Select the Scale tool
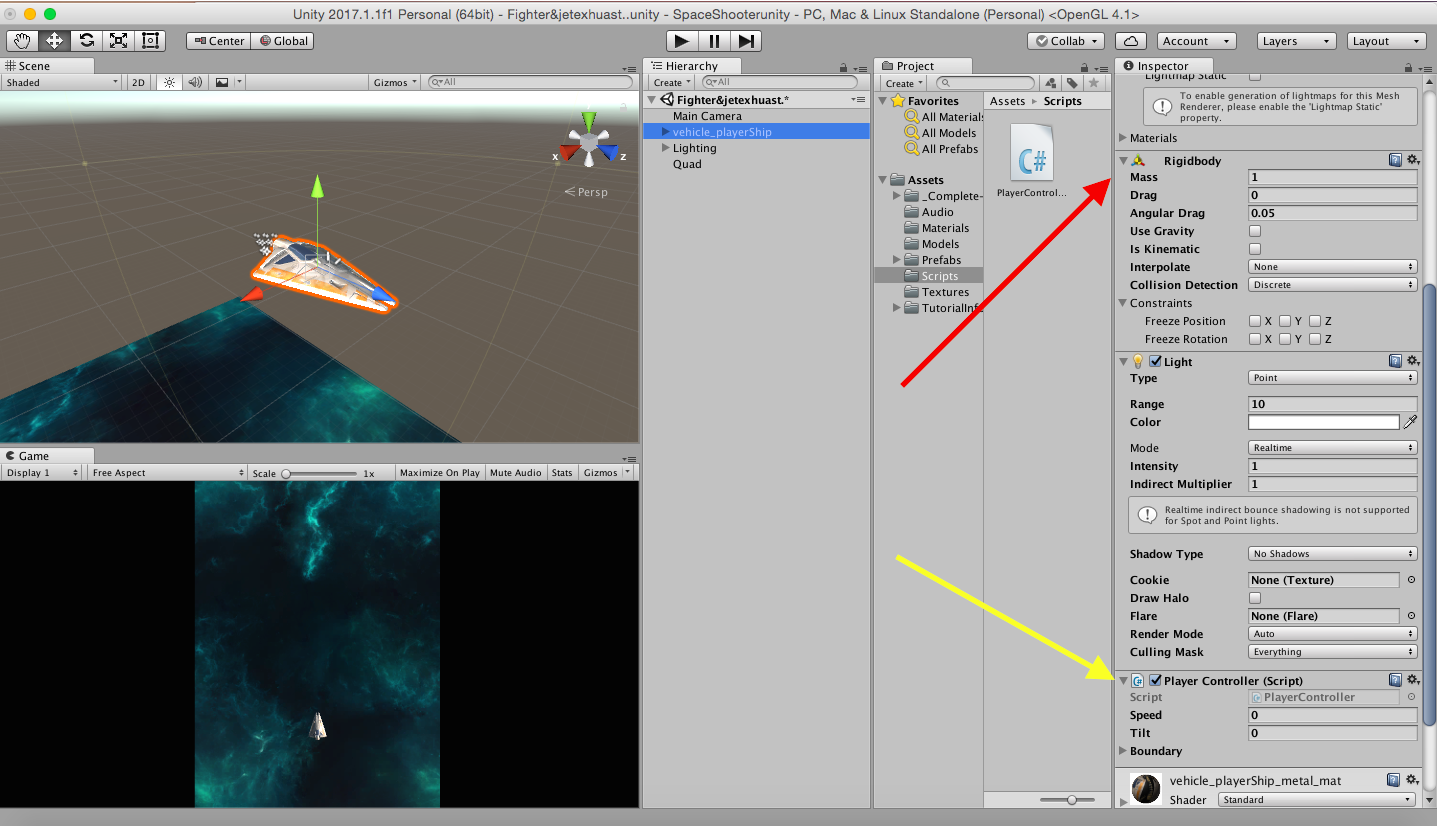1437x826 pixels. (x=118, y=40)
